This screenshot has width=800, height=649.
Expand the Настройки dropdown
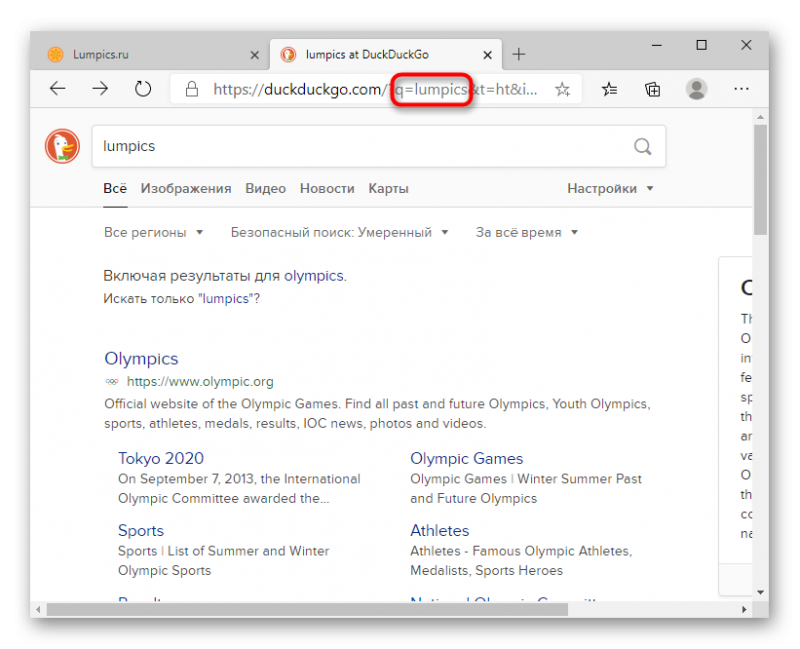(x=610, y=189)
